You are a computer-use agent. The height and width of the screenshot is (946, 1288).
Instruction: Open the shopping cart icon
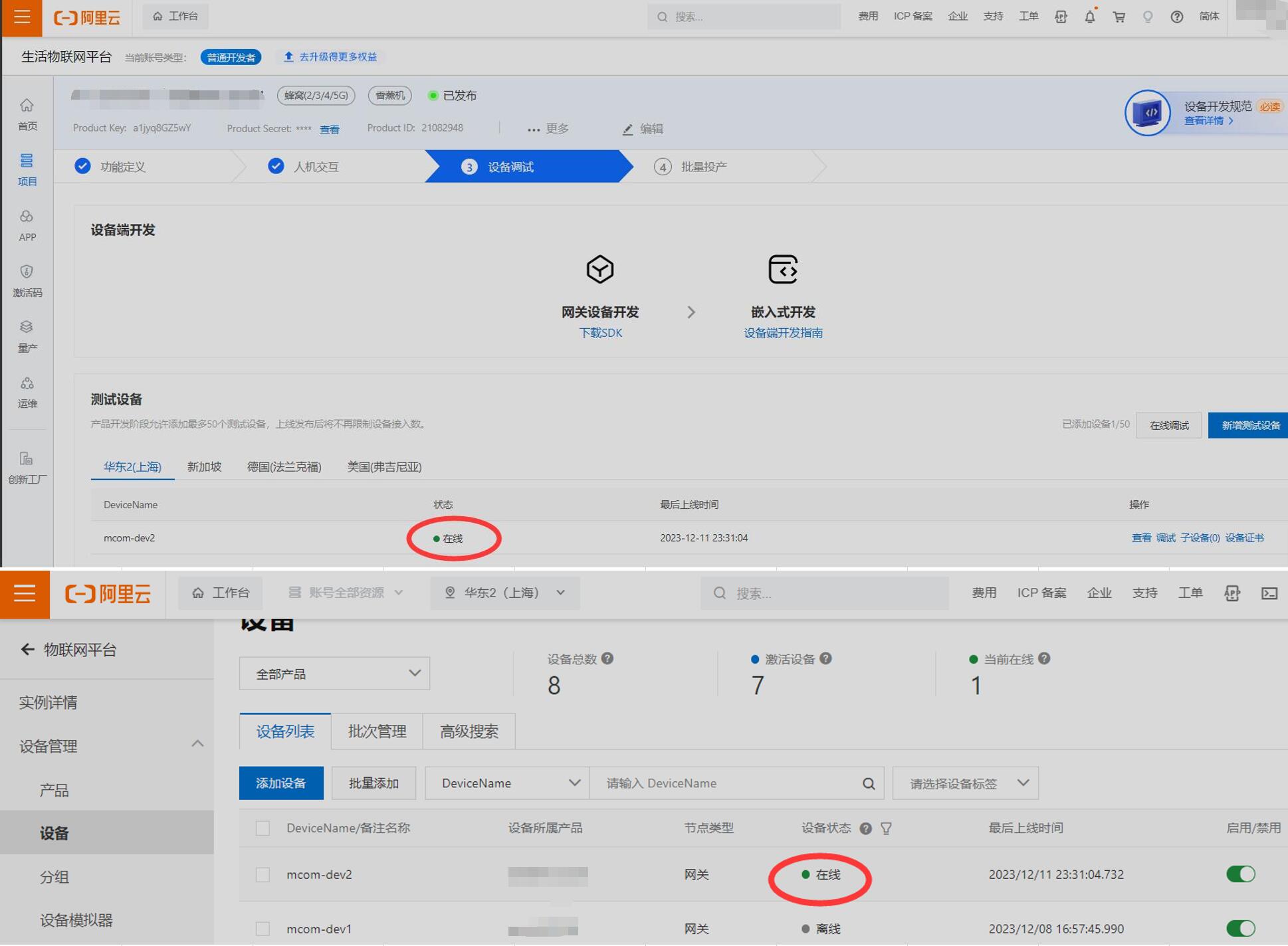1119,17
